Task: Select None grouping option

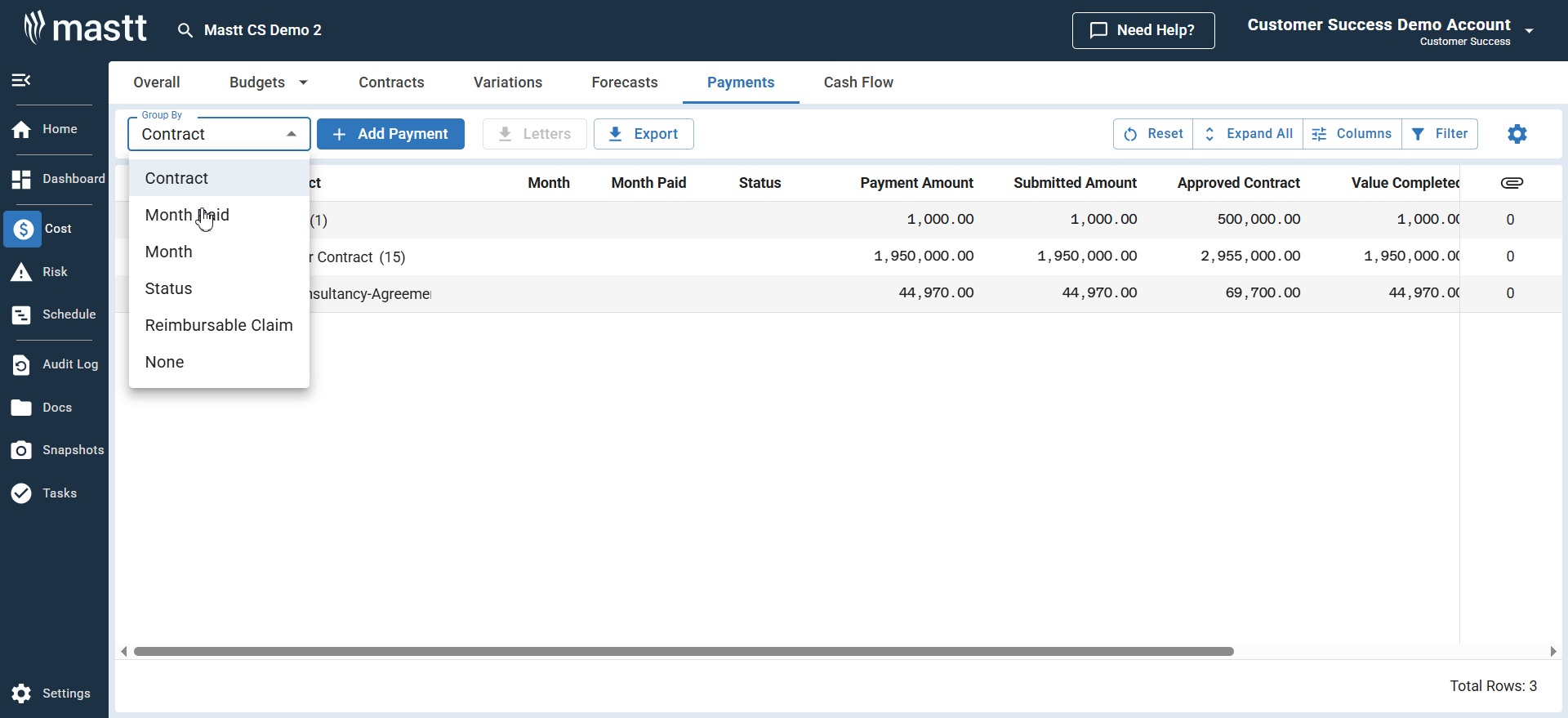Action: (x=219, y=362)
